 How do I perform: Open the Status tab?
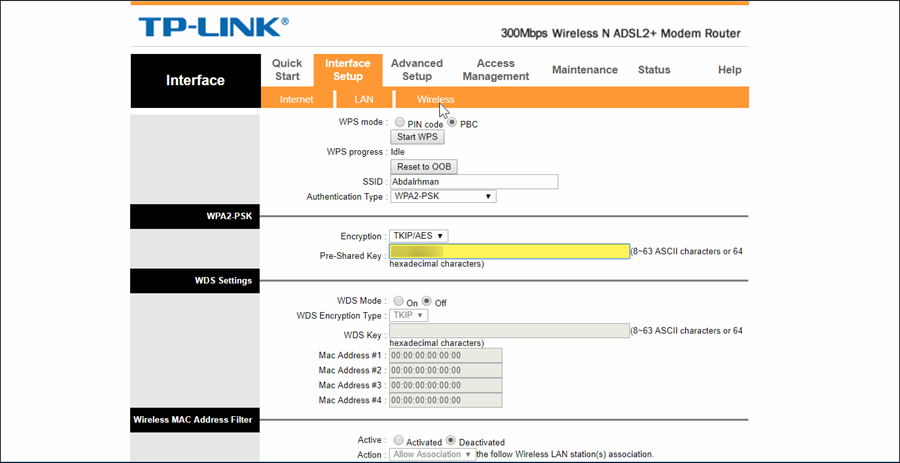click(654, 70)
